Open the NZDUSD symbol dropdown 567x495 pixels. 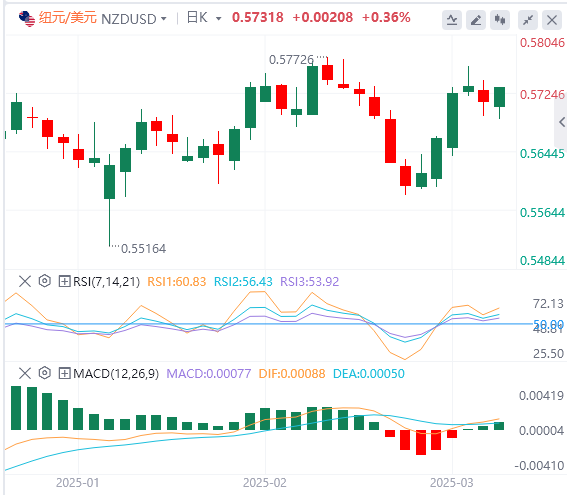pos(134,18)
